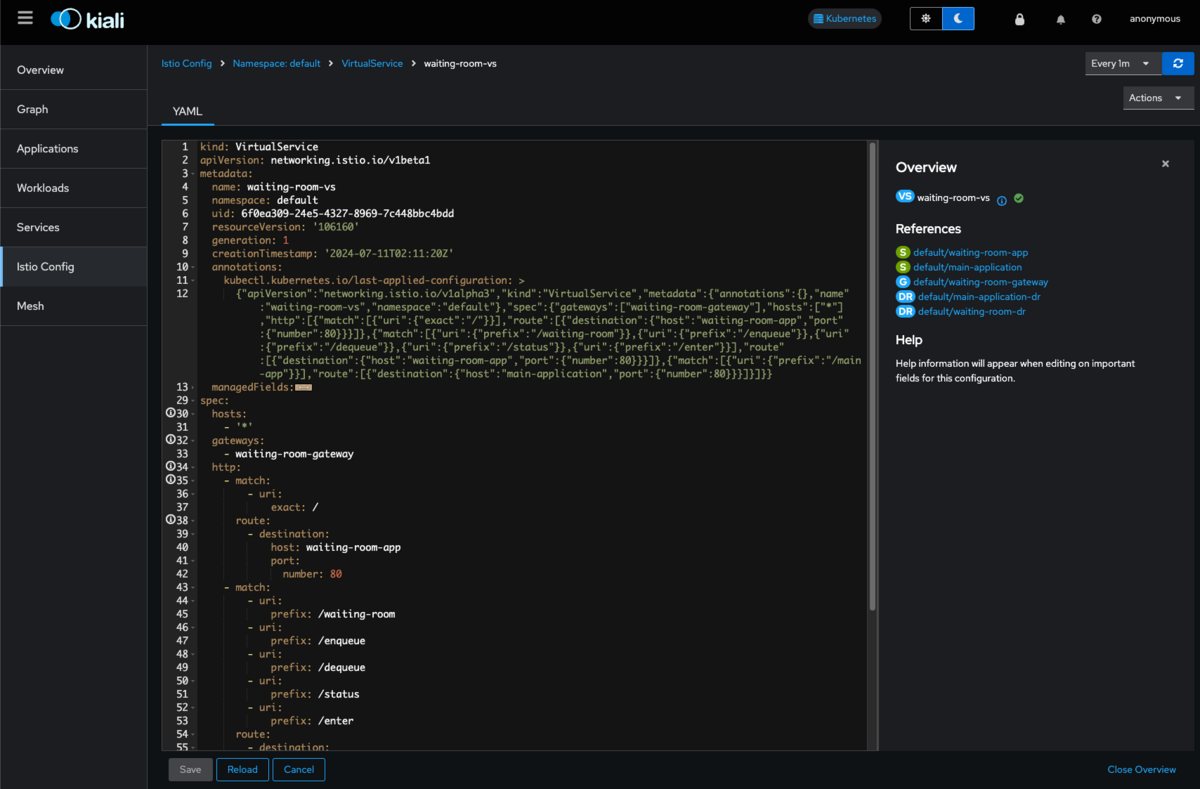Image resolution: width=1200 pixels, height=789 pixels.
Task: Open default/main-application reference link
Action: [x=967, y=267]
